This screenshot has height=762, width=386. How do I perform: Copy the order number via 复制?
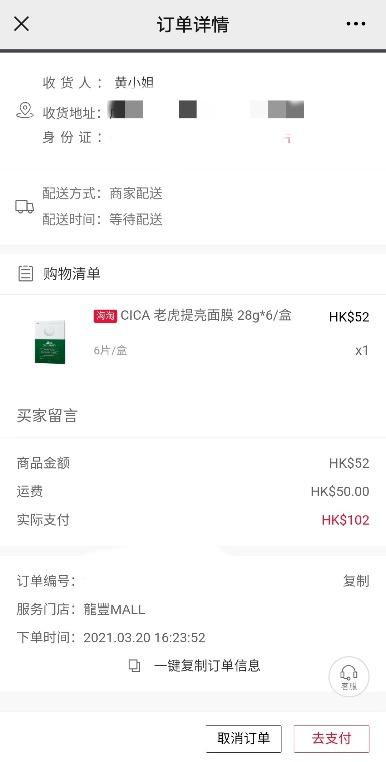356,581
